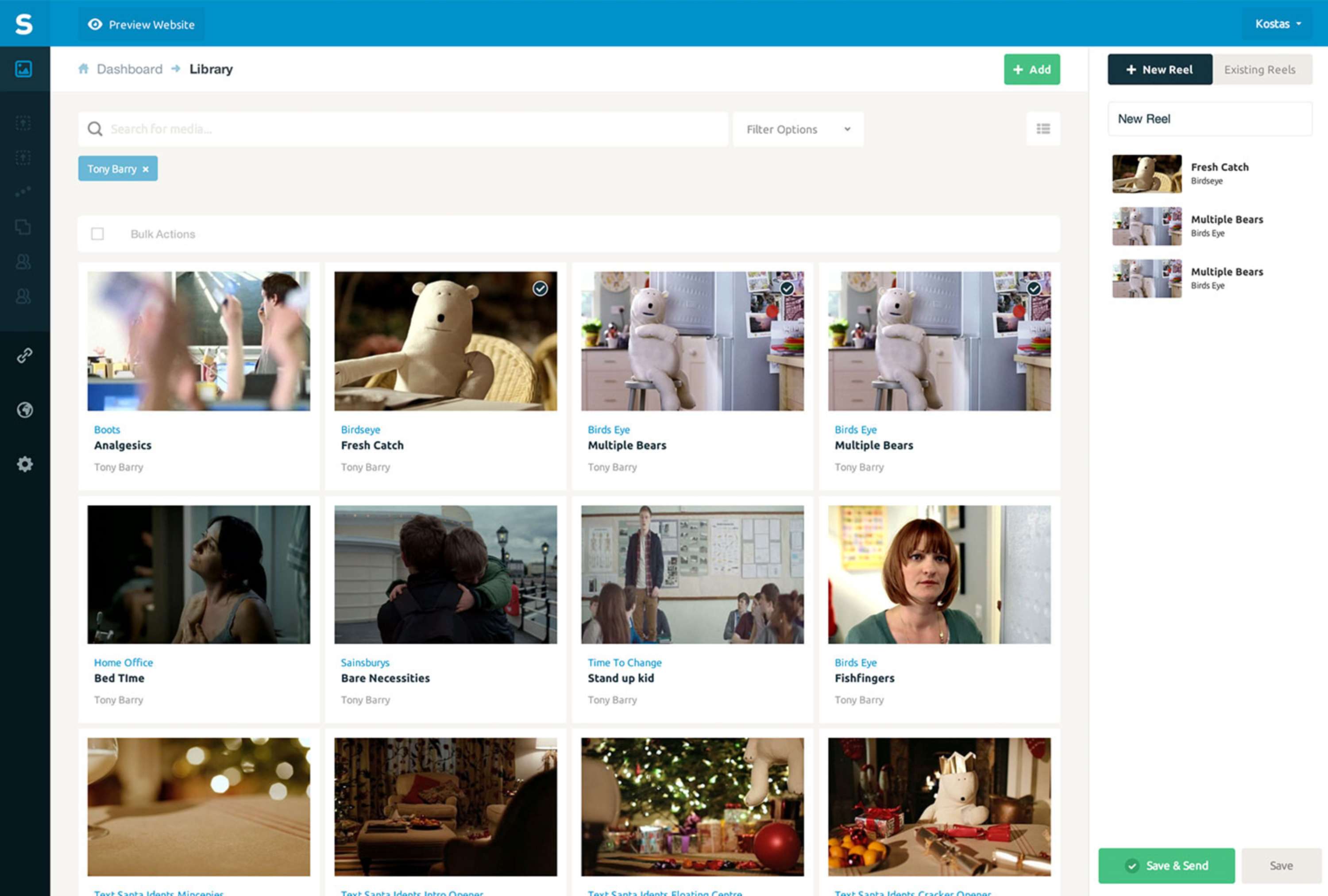Screen dimensions: 1328x896
Task: Click Tony Barry under Fishfingers
Action: [x=859, y=700]
